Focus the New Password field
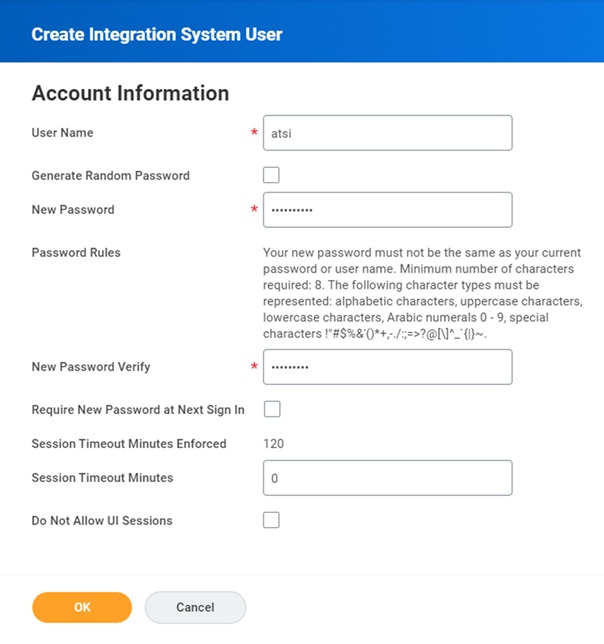 pos(387,210)
